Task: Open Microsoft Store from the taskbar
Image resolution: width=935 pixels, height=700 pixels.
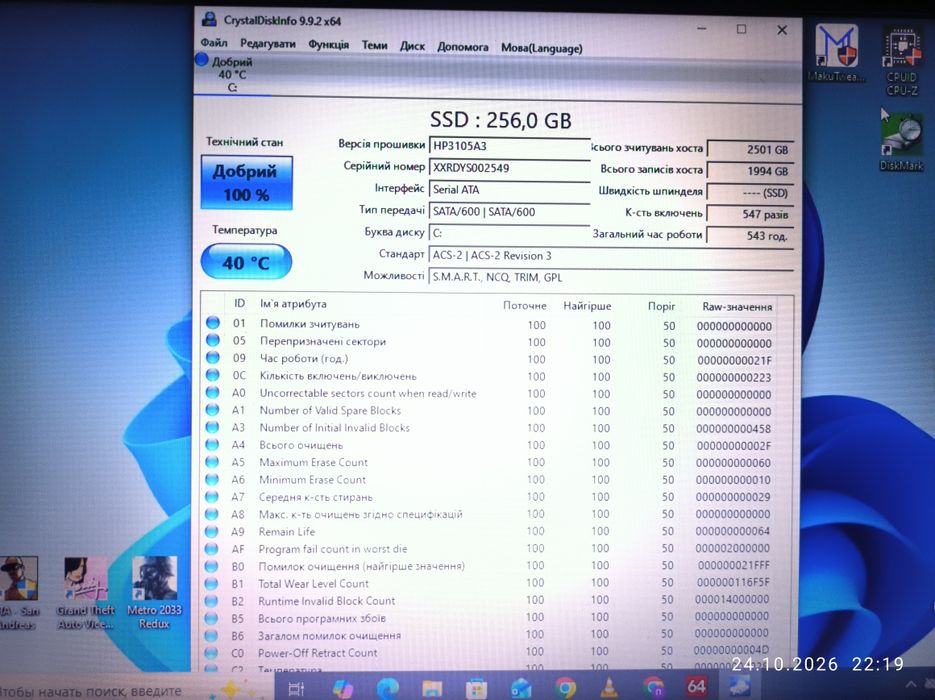Action: click(x=476, y=689)
